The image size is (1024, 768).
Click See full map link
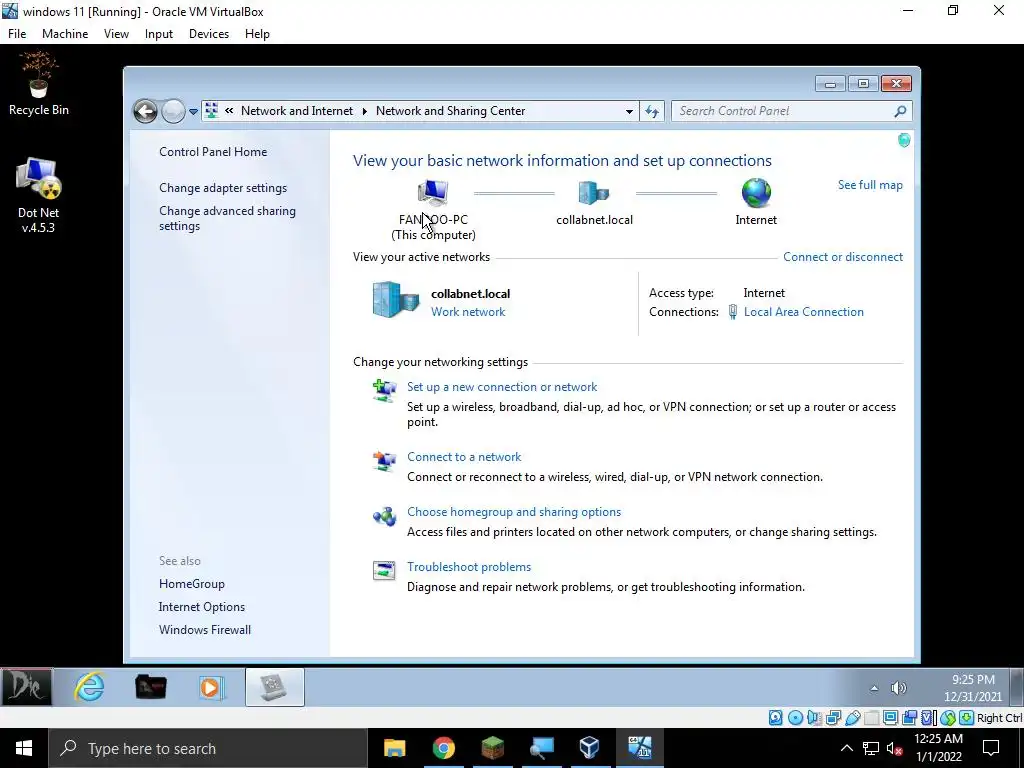pos(870,185)
